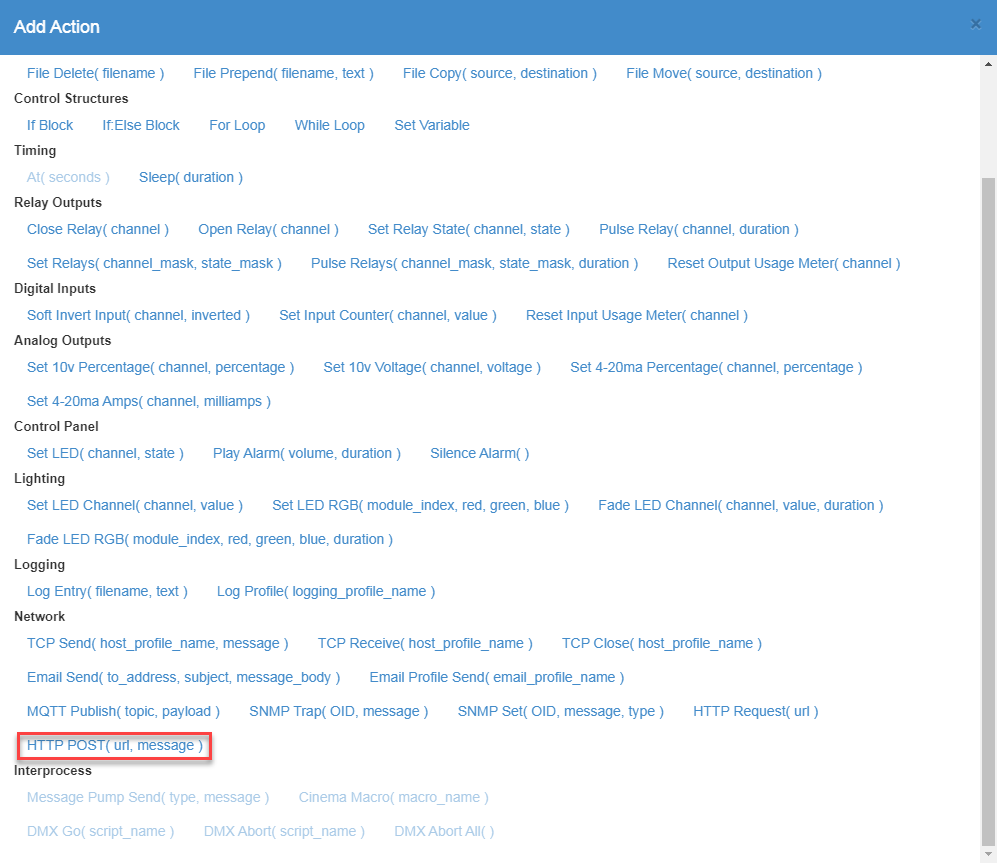Click DMX Abort( script_name ) action
This screenshot has width=997, height=865.
284,831
